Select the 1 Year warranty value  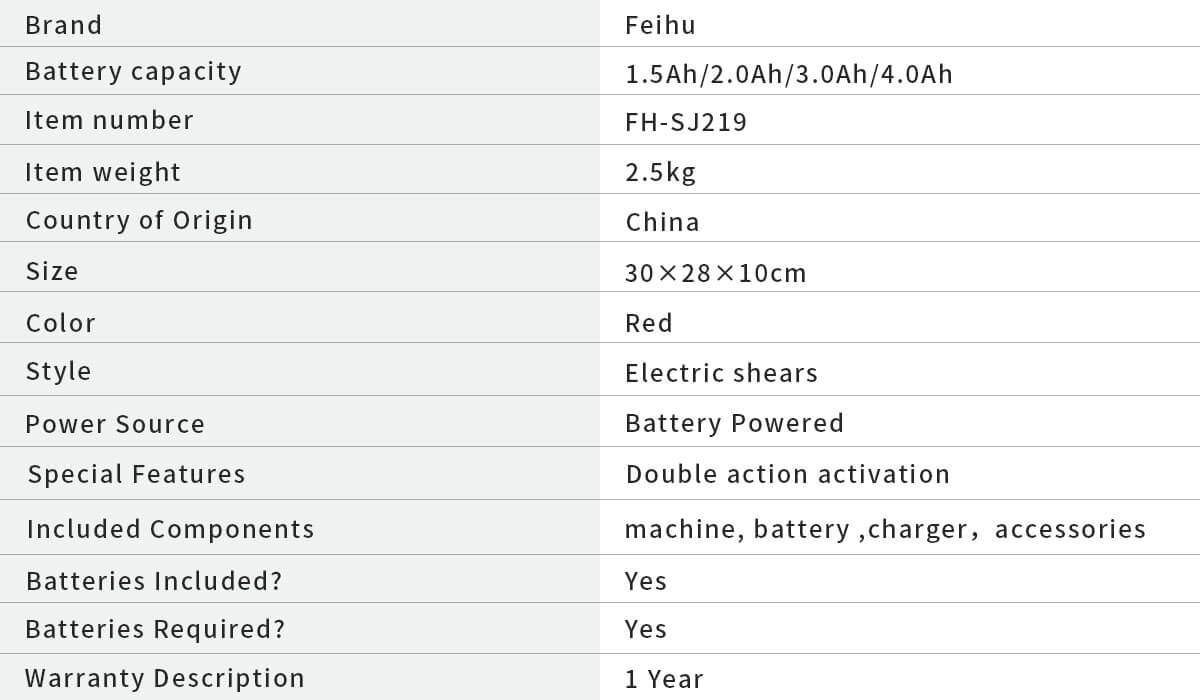(664, 679)
